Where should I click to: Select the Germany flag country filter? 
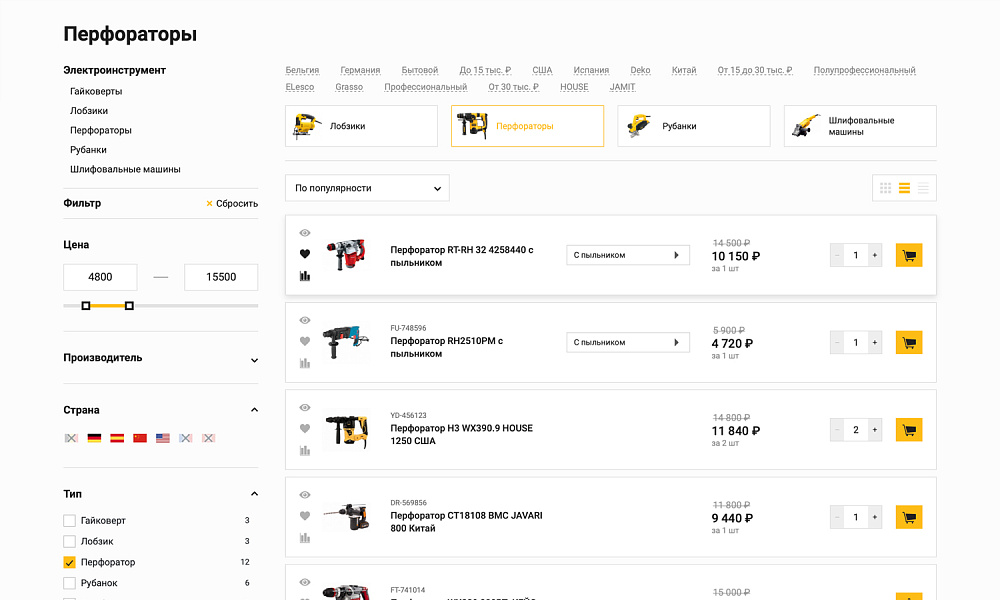[x=94, y=438]
